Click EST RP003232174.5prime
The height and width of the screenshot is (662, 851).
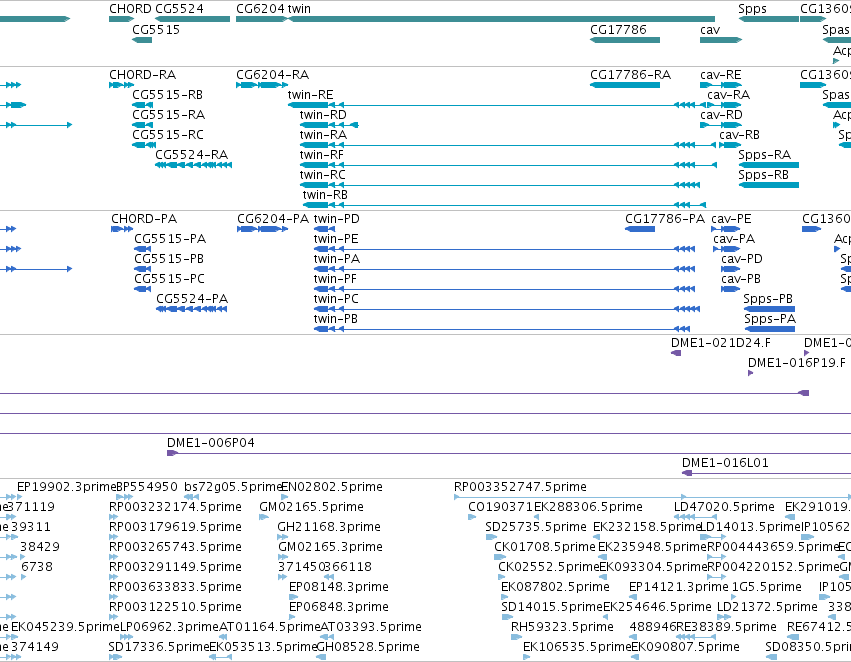175,507
